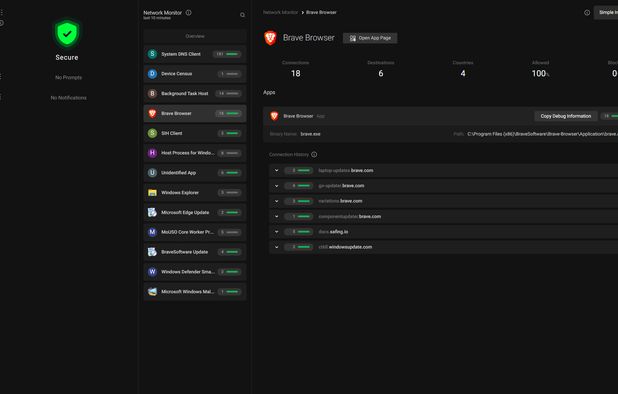618x394 pixels.
Task: Click the green Secure shield icon
Action: (67, 33)
